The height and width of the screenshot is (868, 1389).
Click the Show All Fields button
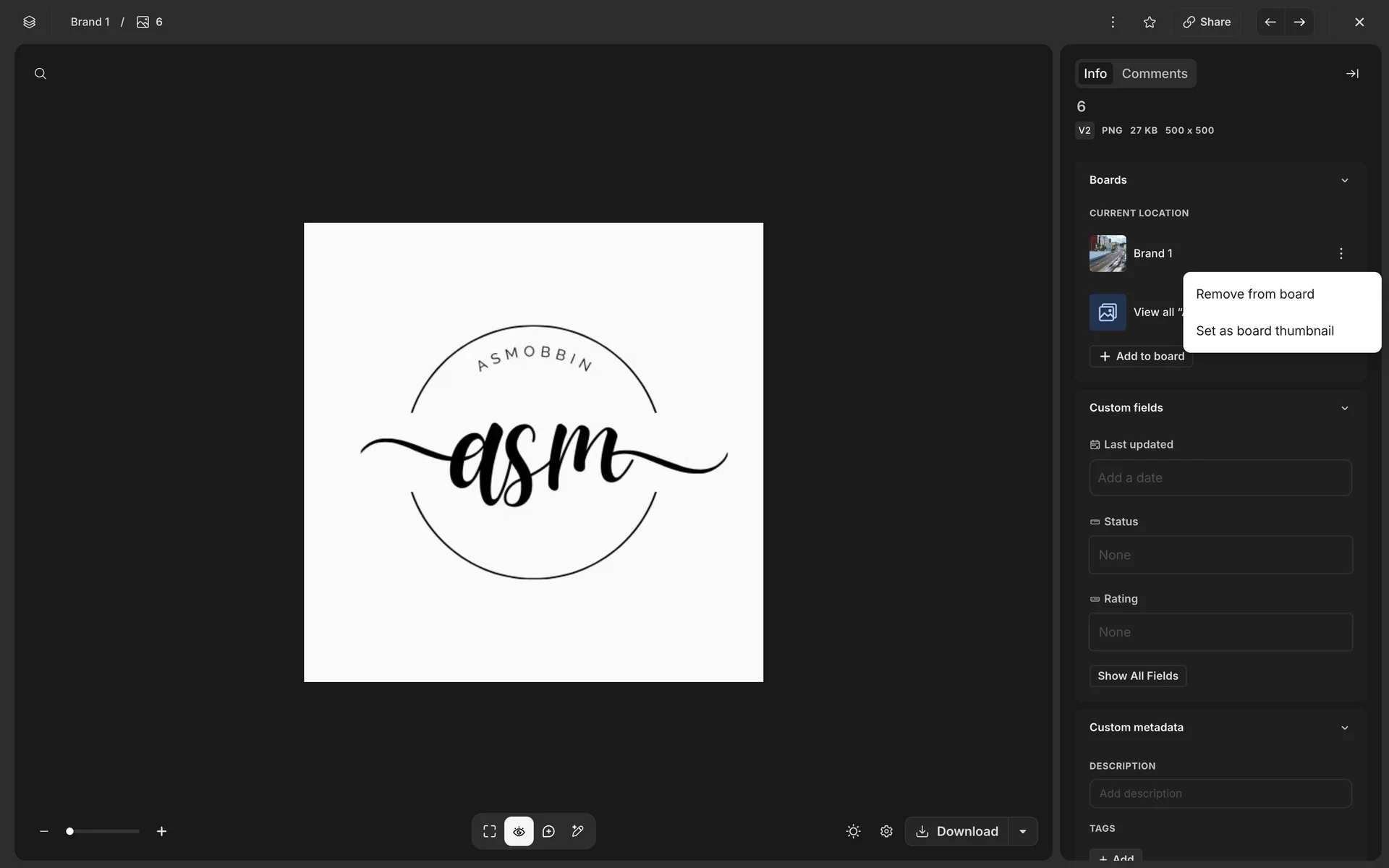1137,676
